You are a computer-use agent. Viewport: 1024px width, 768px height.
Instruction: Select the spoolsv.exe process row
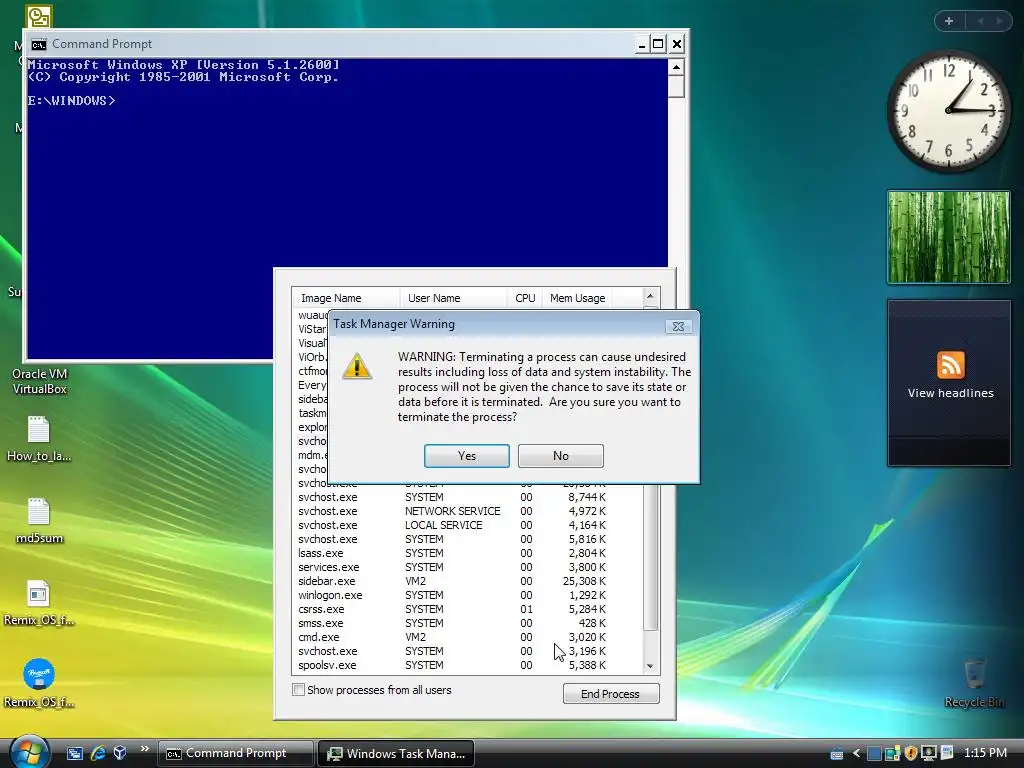[467, 665]
